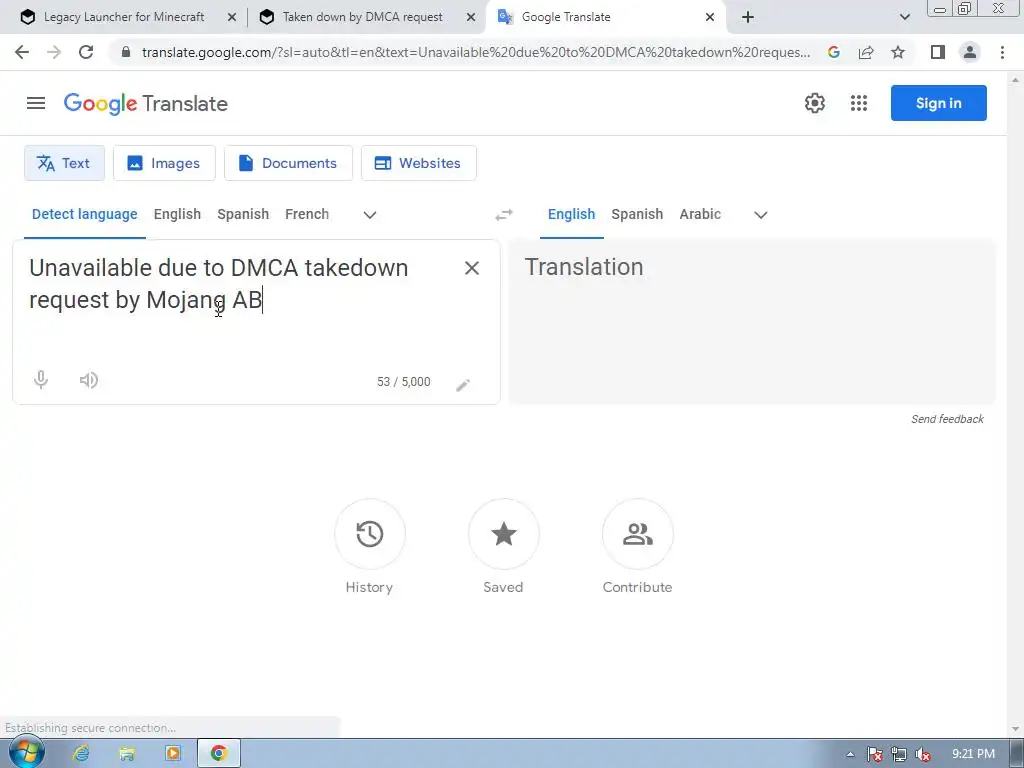
Task: Select the Text translation mode
Action: point(64,163)
